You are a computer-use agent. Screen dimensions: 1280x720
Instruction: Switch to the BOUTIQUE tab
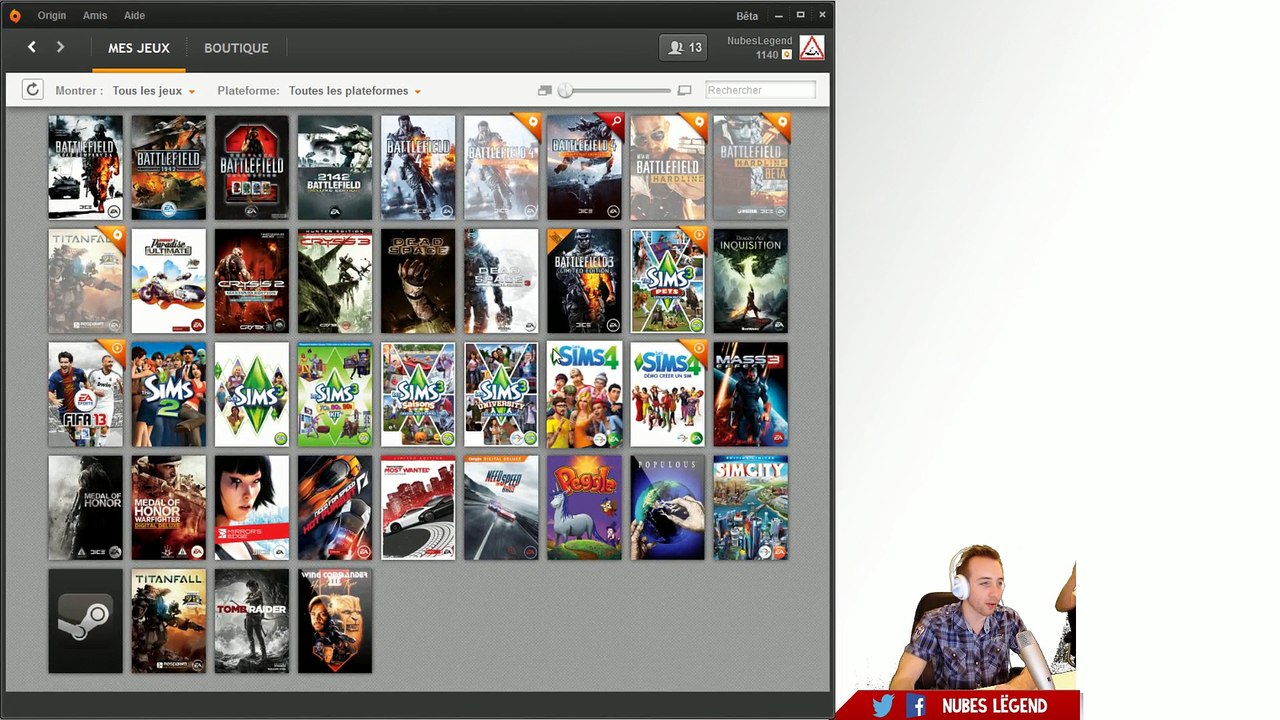(x=236, y=48)
